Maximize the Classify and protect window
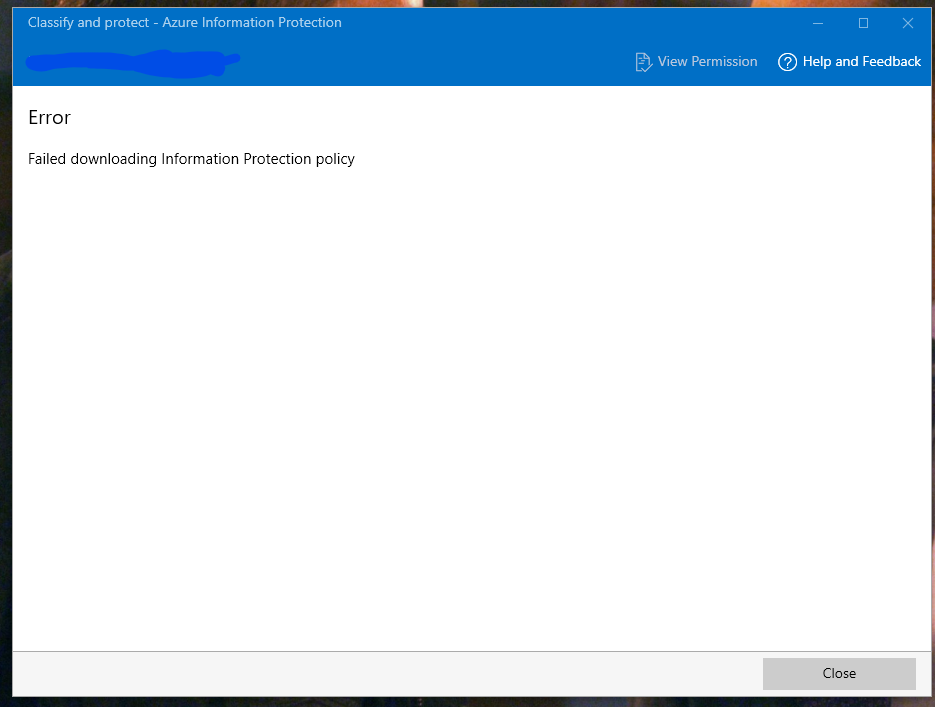Image resolution: width=935 pixels, height=707 pixels. tap(863, 23)
